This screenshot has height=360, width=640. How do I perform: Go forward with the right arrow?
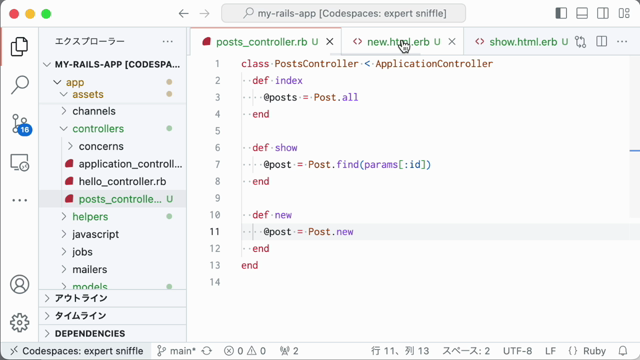204,13
